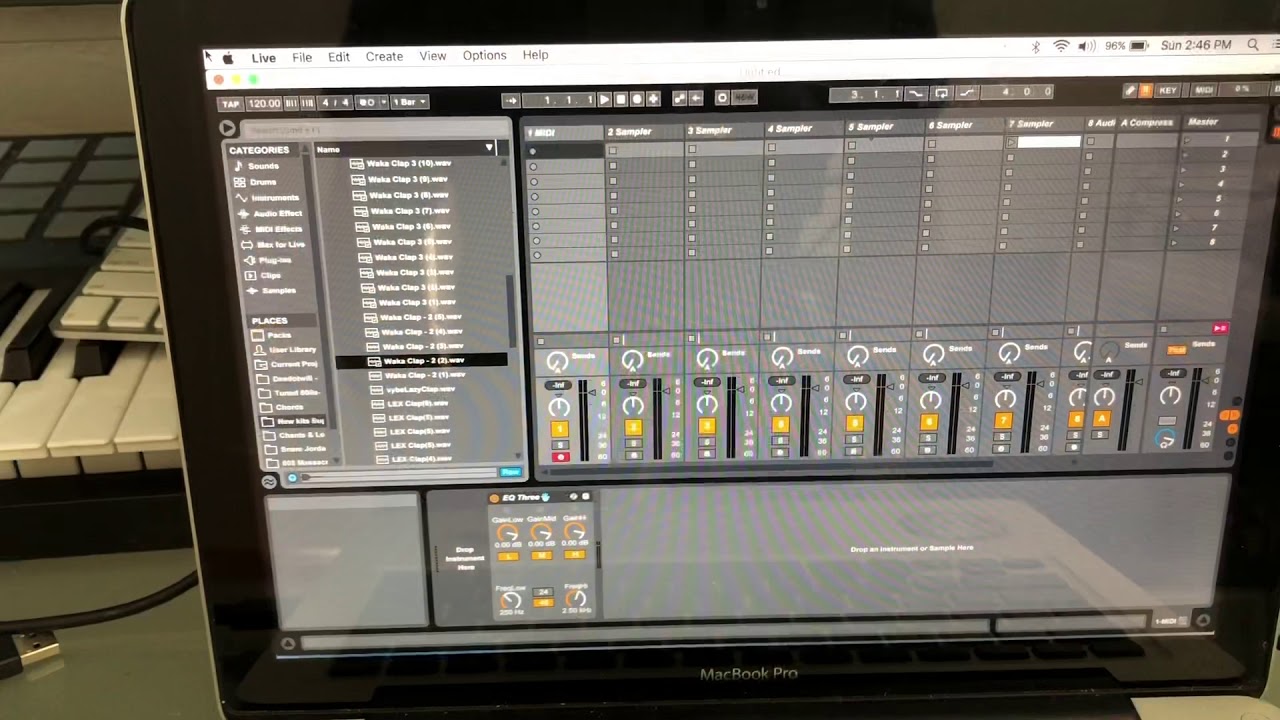Open the Create menu
Viewport: 1280px width, 720px height.
[x=384, y=57]
